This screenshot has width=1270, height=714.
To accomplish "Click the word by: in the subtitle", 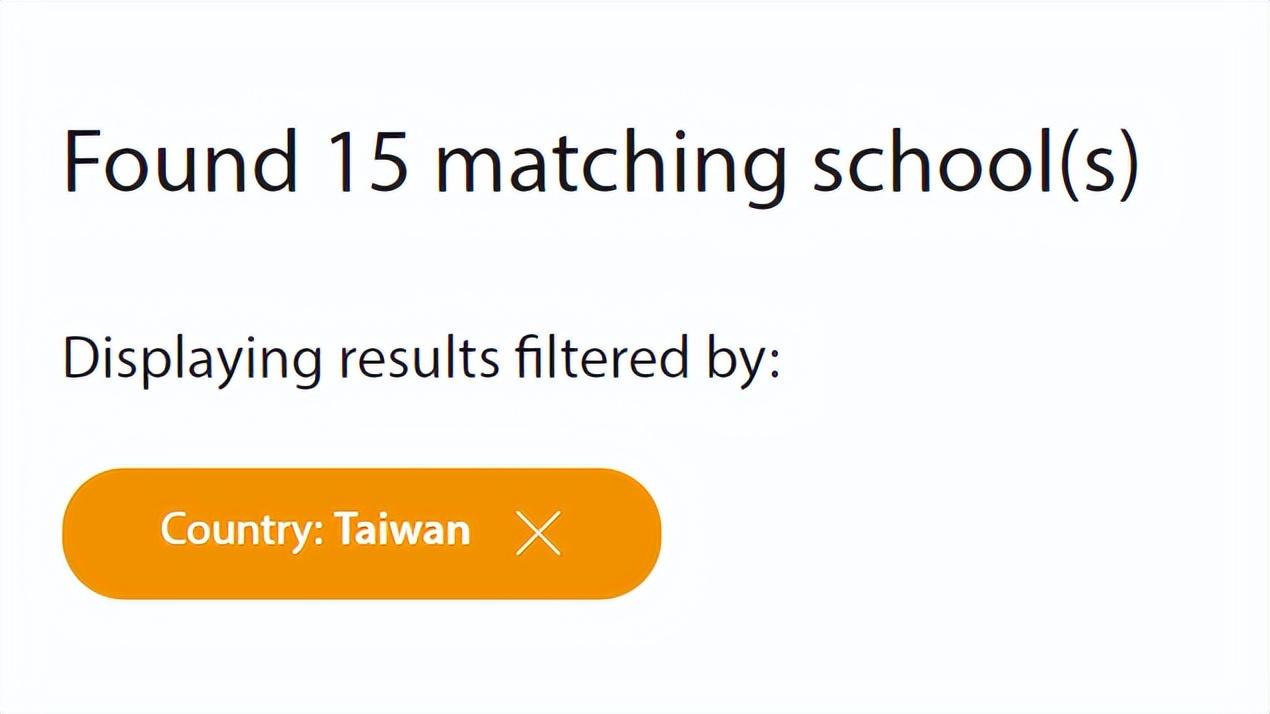I will 743,360.
